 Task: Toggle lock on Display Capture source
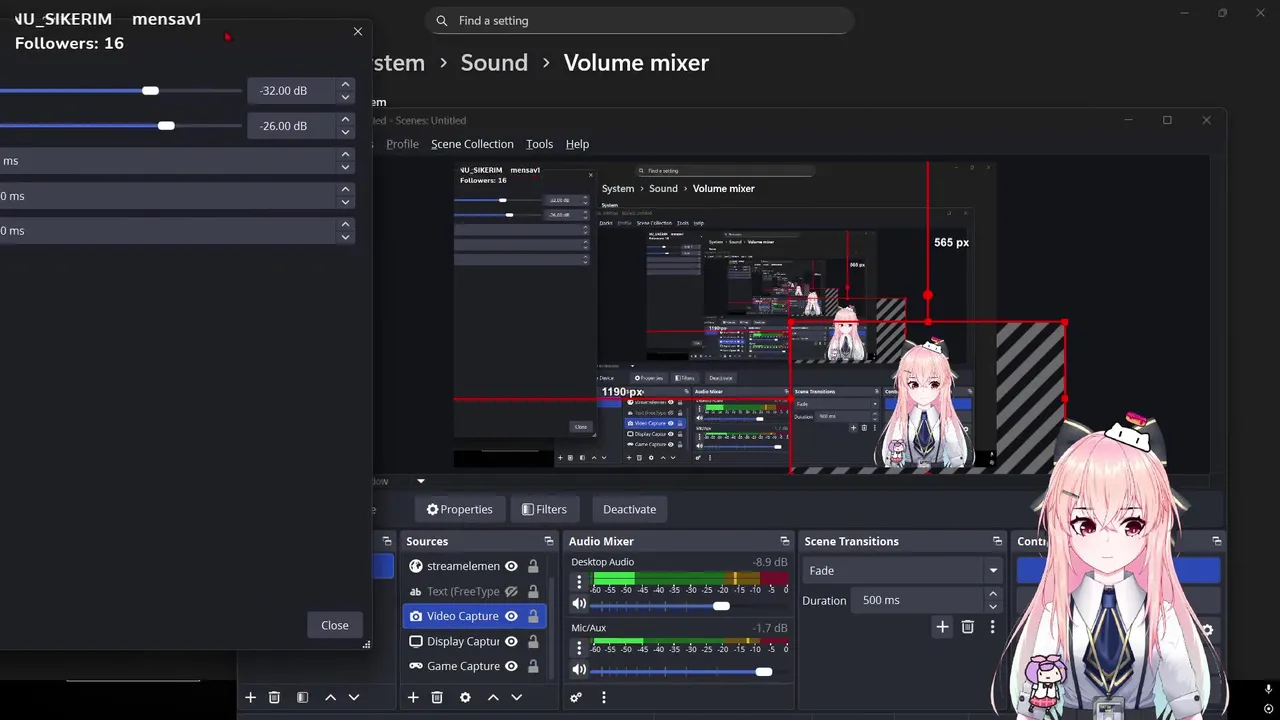(533, 641)
